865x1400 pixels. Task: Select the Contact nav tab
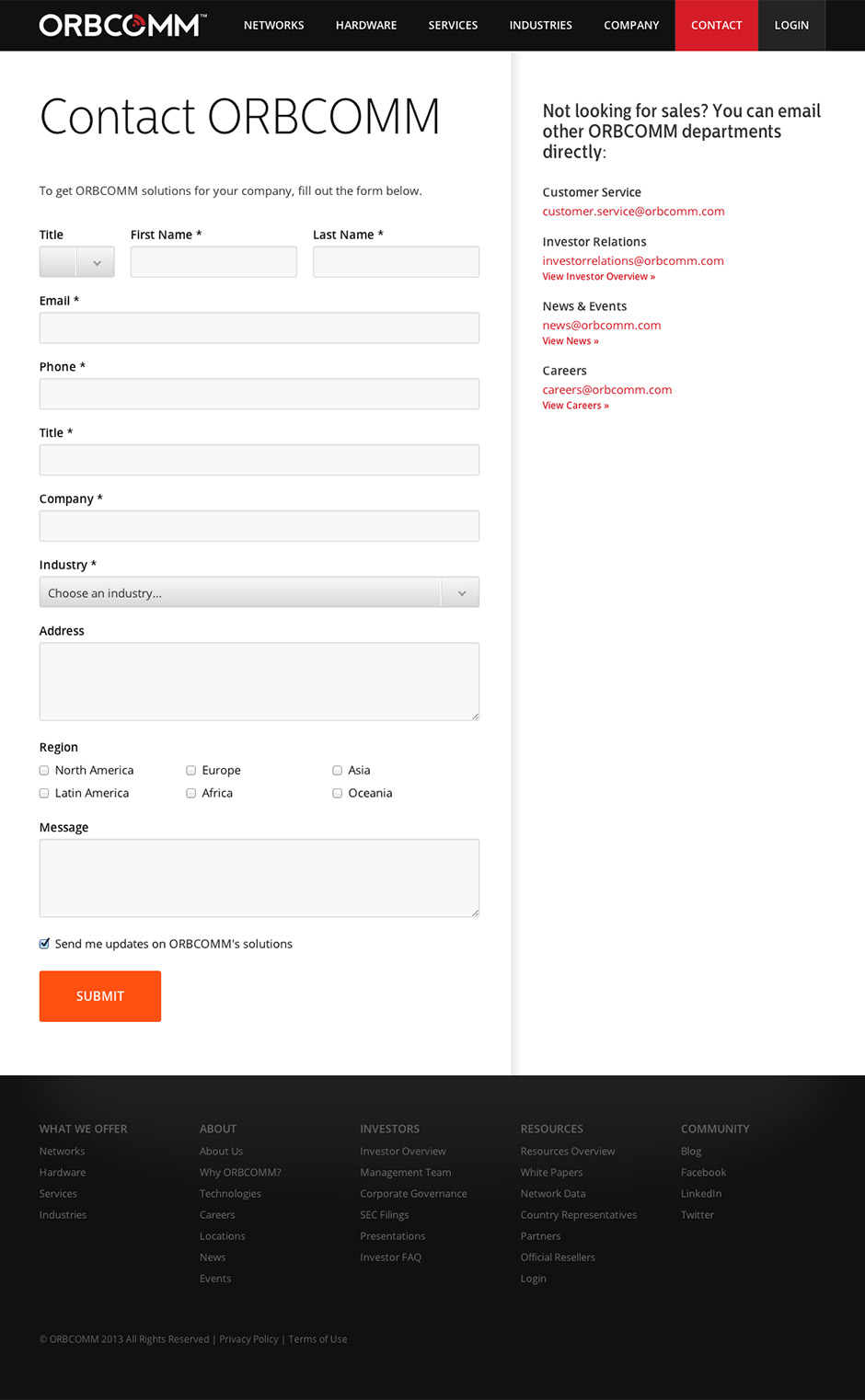tap(716, 25)
